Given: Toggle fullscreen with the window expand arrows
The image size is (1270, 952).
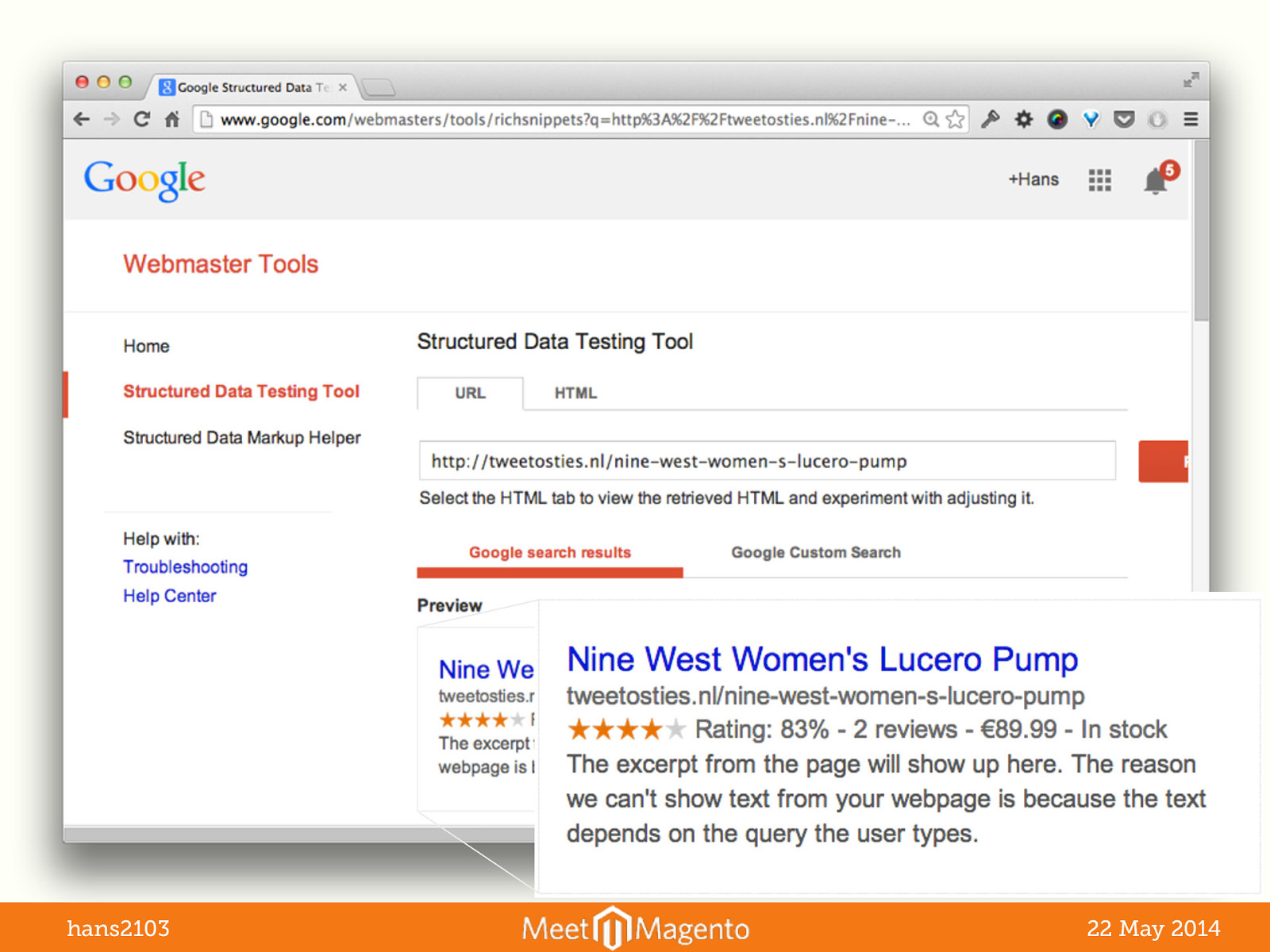Looking at the screenshot, I should tap(1191, 79).
